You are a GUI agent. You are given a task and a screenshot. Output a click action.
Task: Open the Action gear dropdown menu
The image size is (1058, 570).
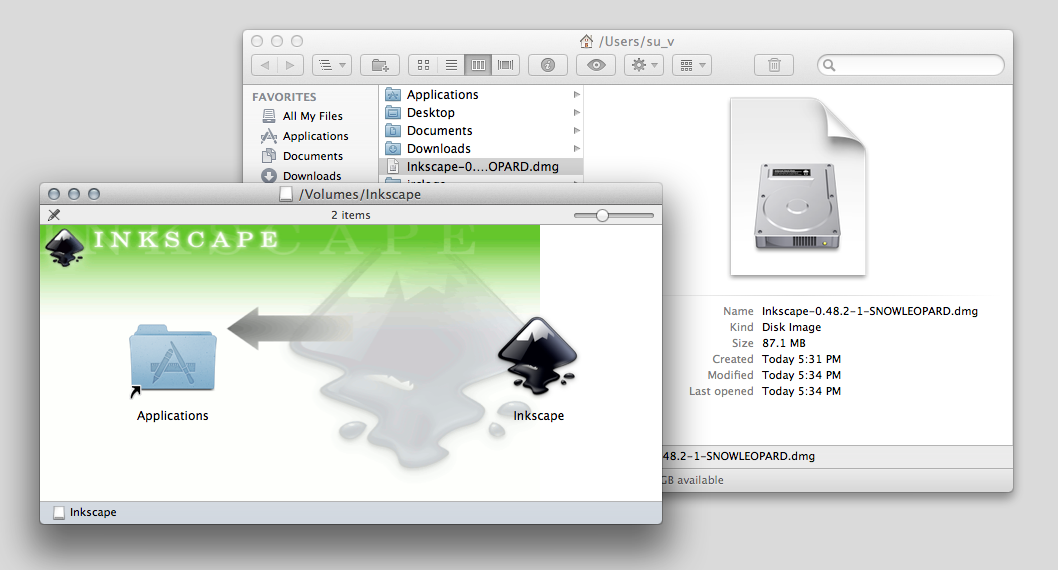point(643,65)
